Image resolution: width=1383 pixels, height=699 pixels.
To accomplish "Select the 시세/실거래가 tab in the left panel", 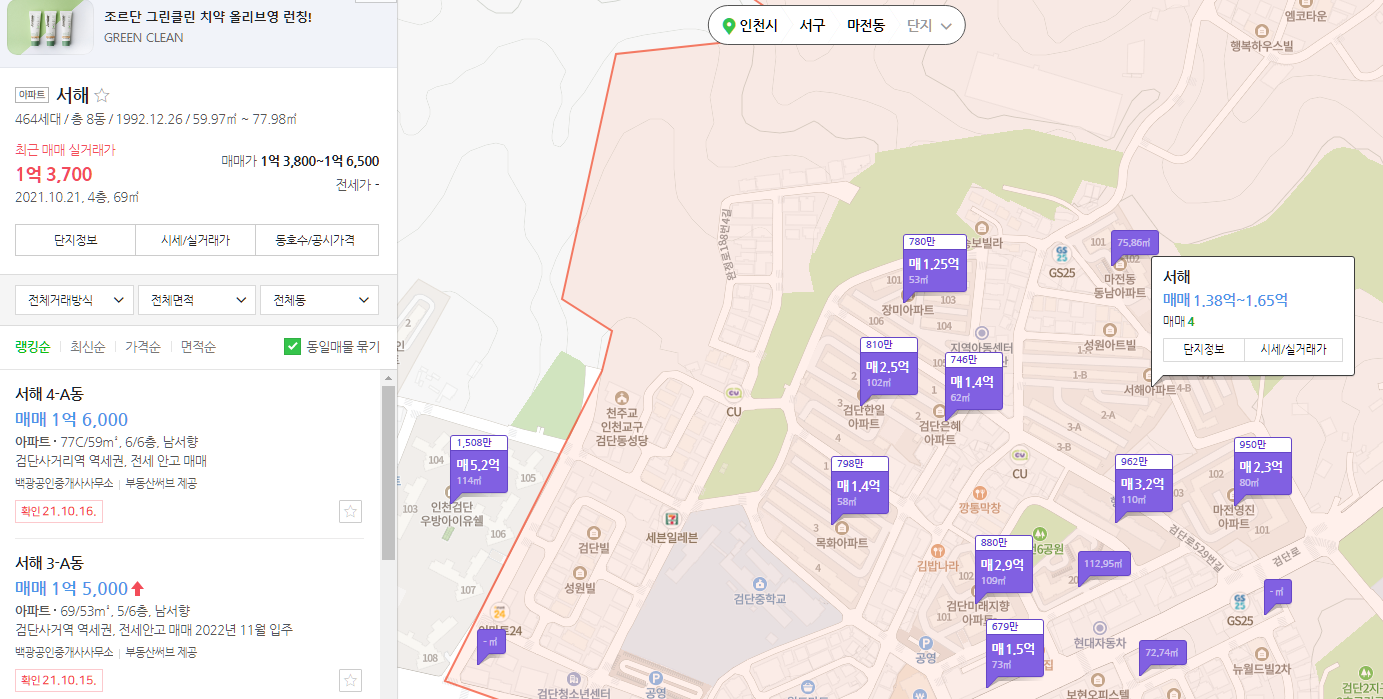I will click(x=195, y=240).
